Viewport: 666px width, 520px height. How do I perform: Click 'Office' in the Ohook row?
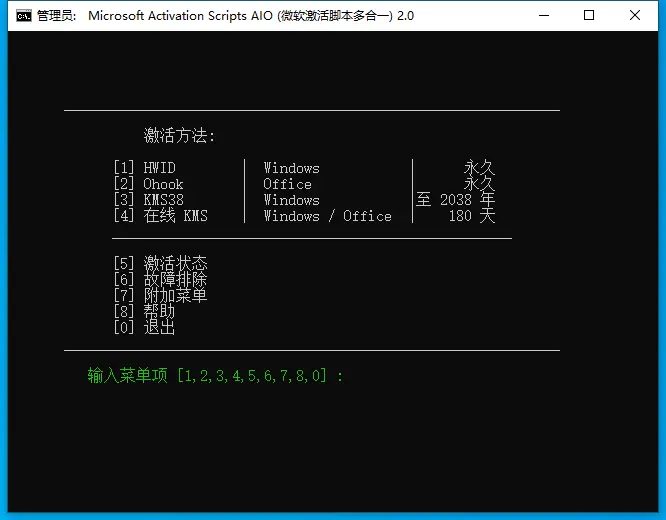pyautogui.click(x=287, y=184)
